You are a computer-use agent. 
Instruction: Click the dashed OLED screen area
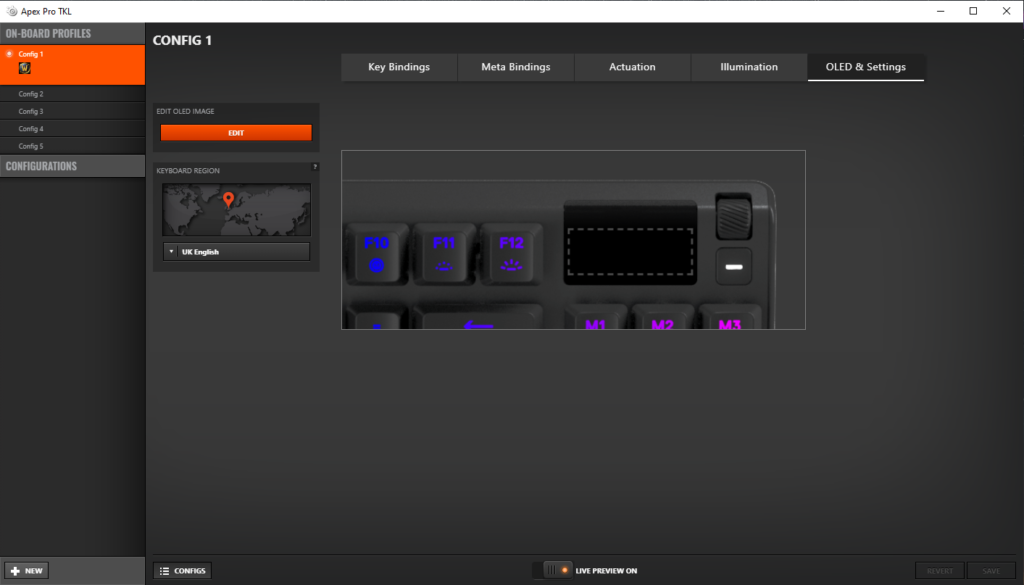pyautogui.click(x=630, y=251)
